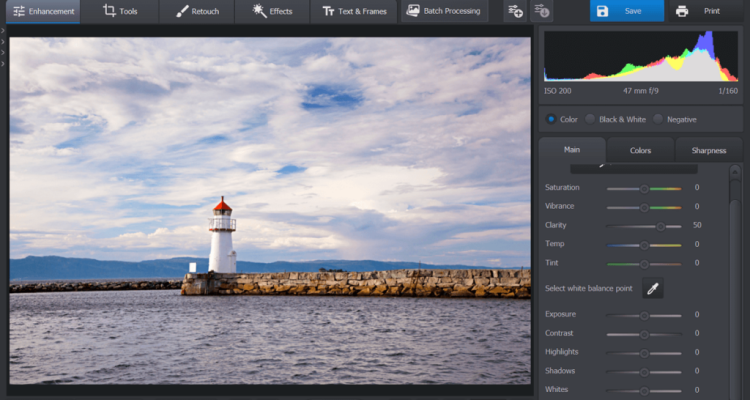Click the add preset sliders icon
The image size is (750, 400).
tap(515, 11)
